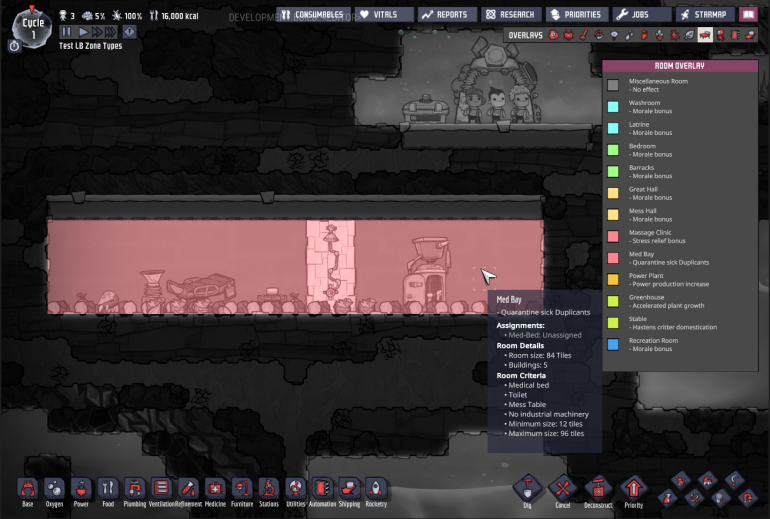Image resolution: width=770 pixels, height=519 pixels.
Task: Open the Automation build category
Action: tap(322, 489)
